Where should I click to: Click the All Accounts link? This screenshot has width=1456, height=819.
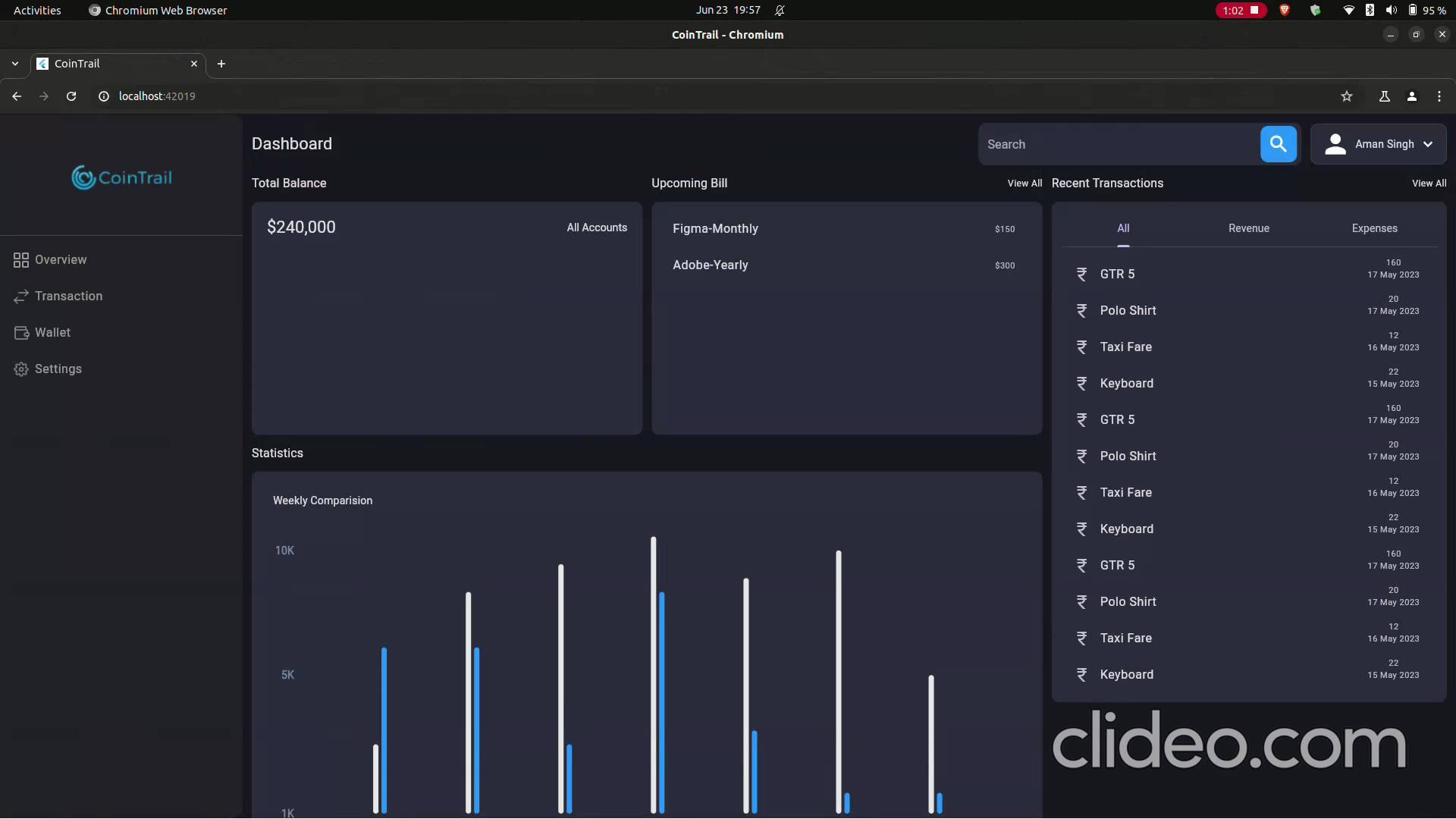coord(597,227)
